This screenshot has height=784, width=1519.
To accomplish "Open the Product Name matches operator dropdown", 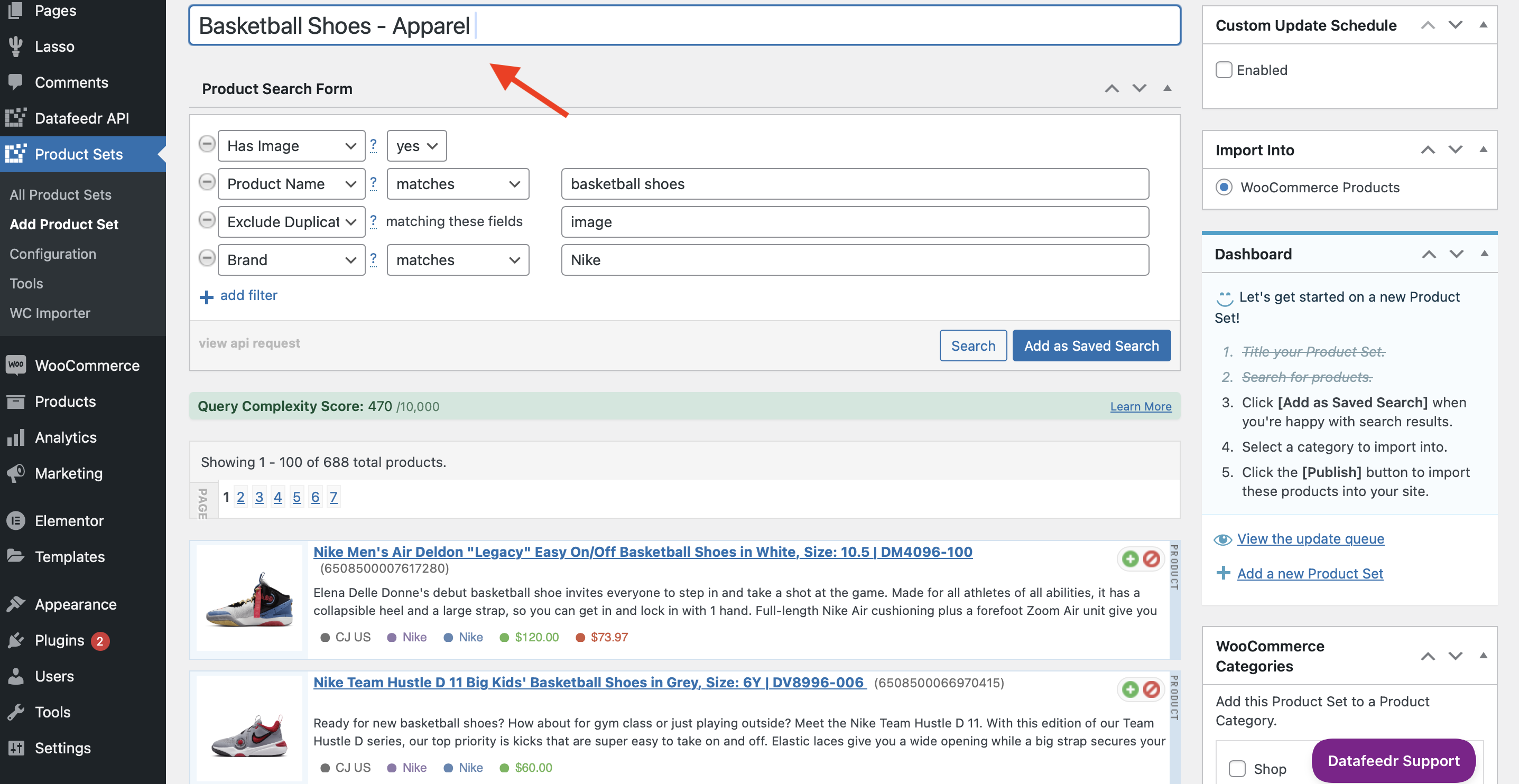I will coord(458,184).
